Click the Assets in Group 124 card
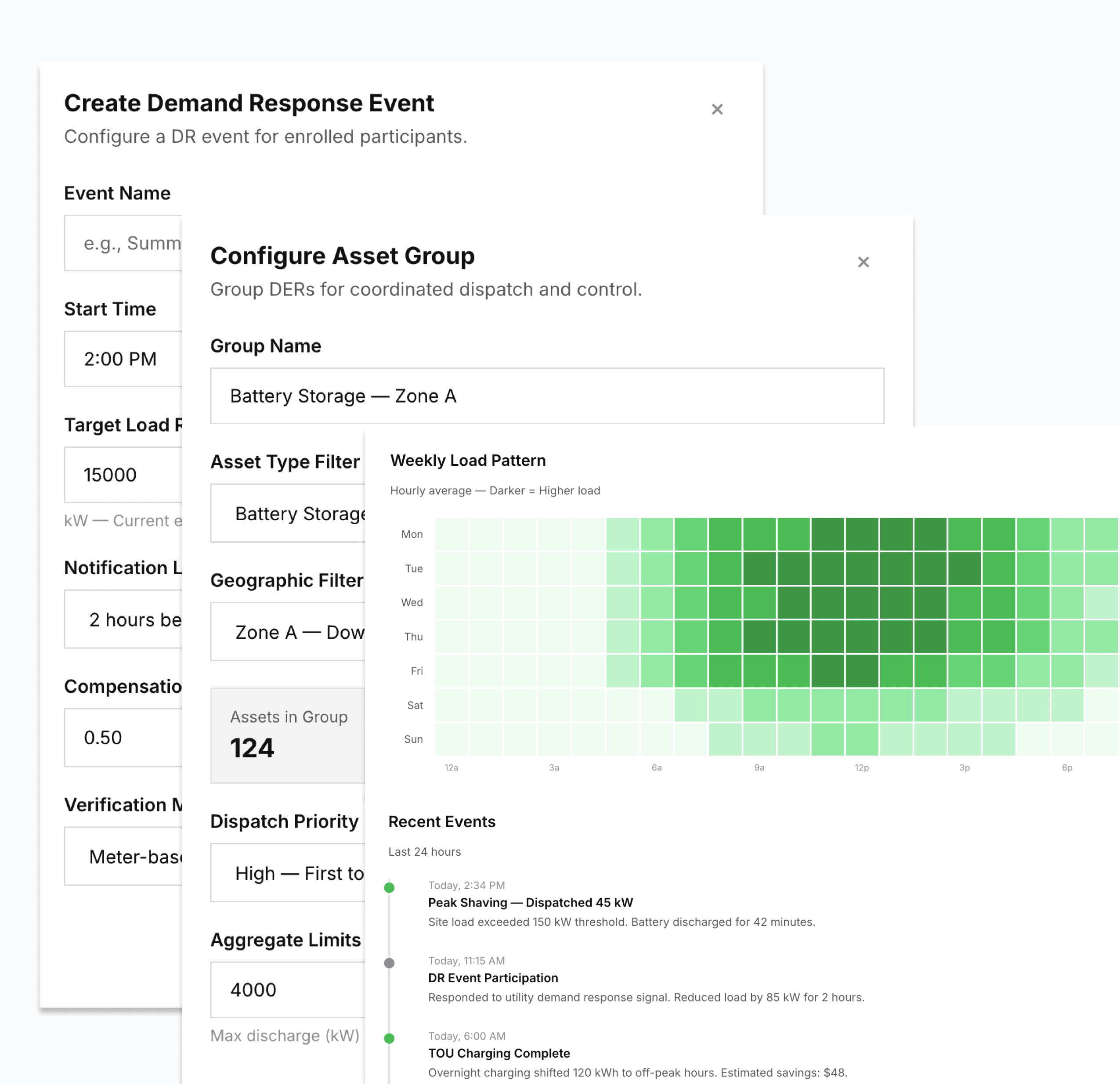This screenshot has height=1084, width=1120. pos(287,735)
